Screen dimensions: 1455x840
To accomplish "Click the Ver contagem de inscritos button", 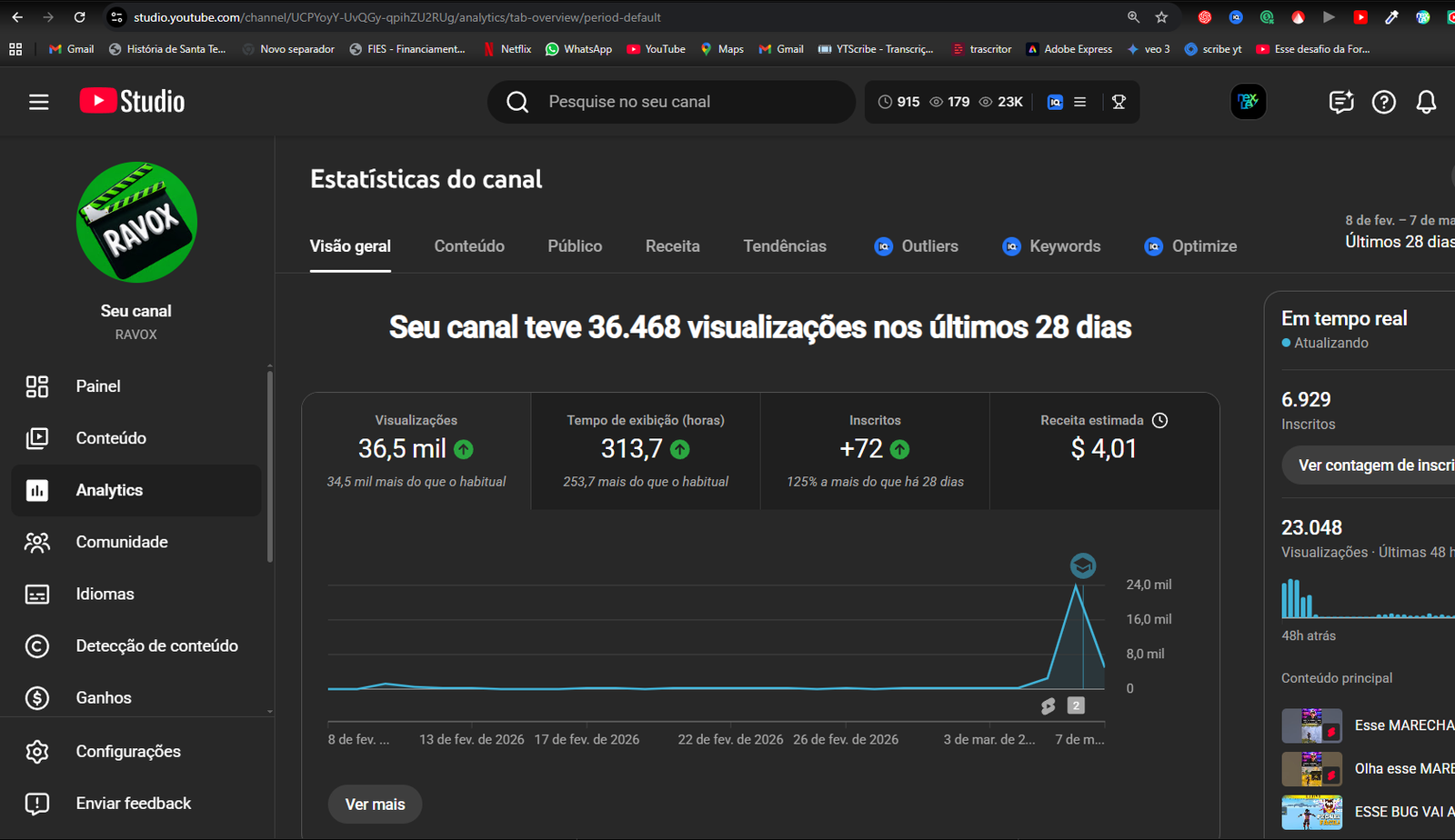I will (1369, 465).
